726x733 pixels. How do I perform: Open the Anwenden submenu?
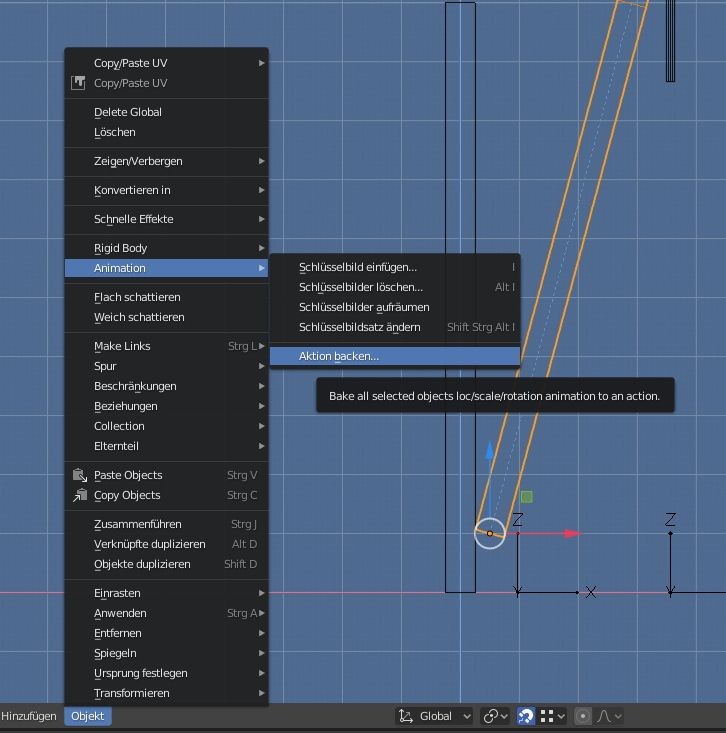click(166, 613)
